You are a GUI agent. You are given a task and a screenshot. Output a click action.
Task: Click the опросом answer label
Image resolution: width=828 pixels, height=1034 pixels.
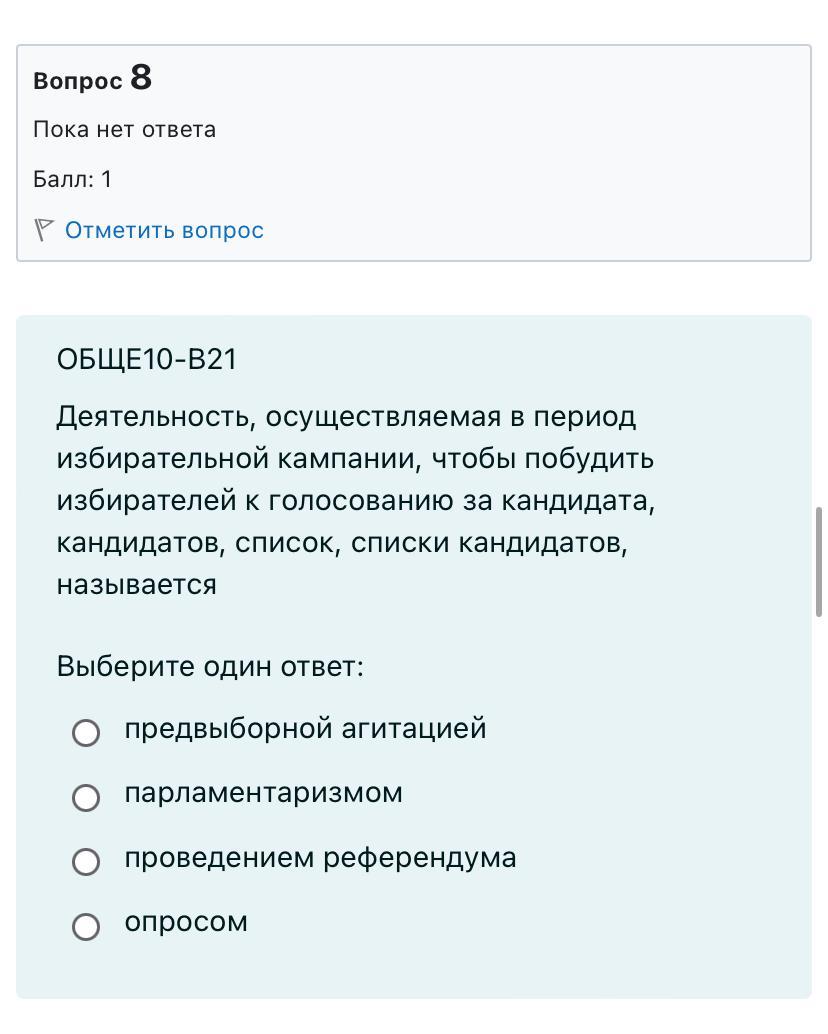click(186, 922)
